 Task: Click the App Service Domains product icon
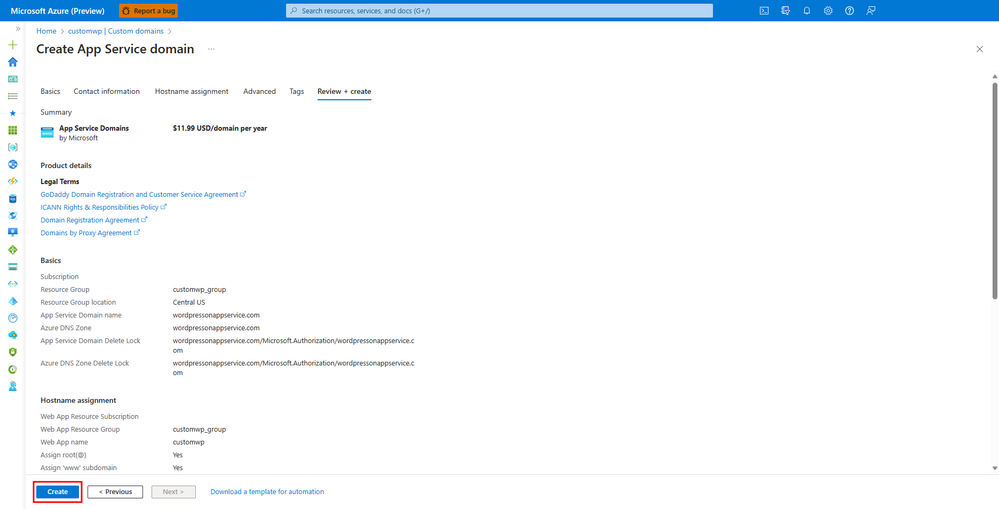tap(47, 133)
